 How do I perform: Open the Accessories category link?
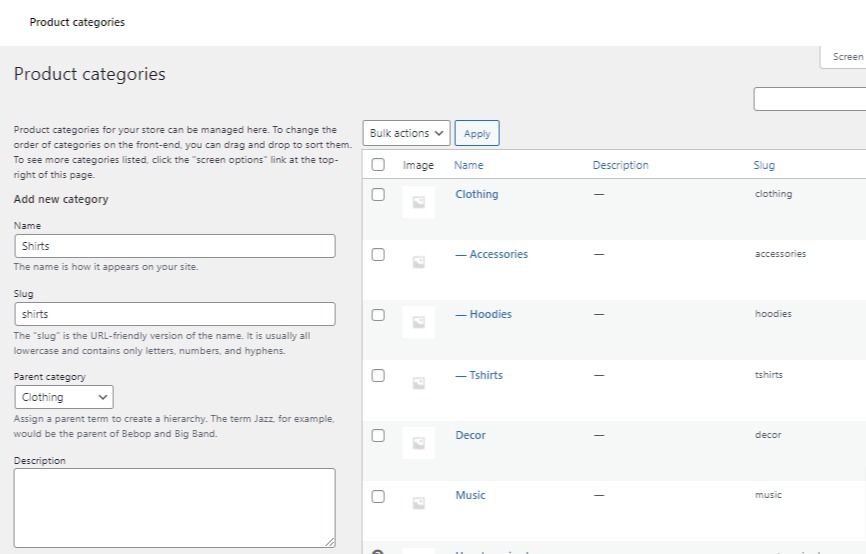click(498, 254)
